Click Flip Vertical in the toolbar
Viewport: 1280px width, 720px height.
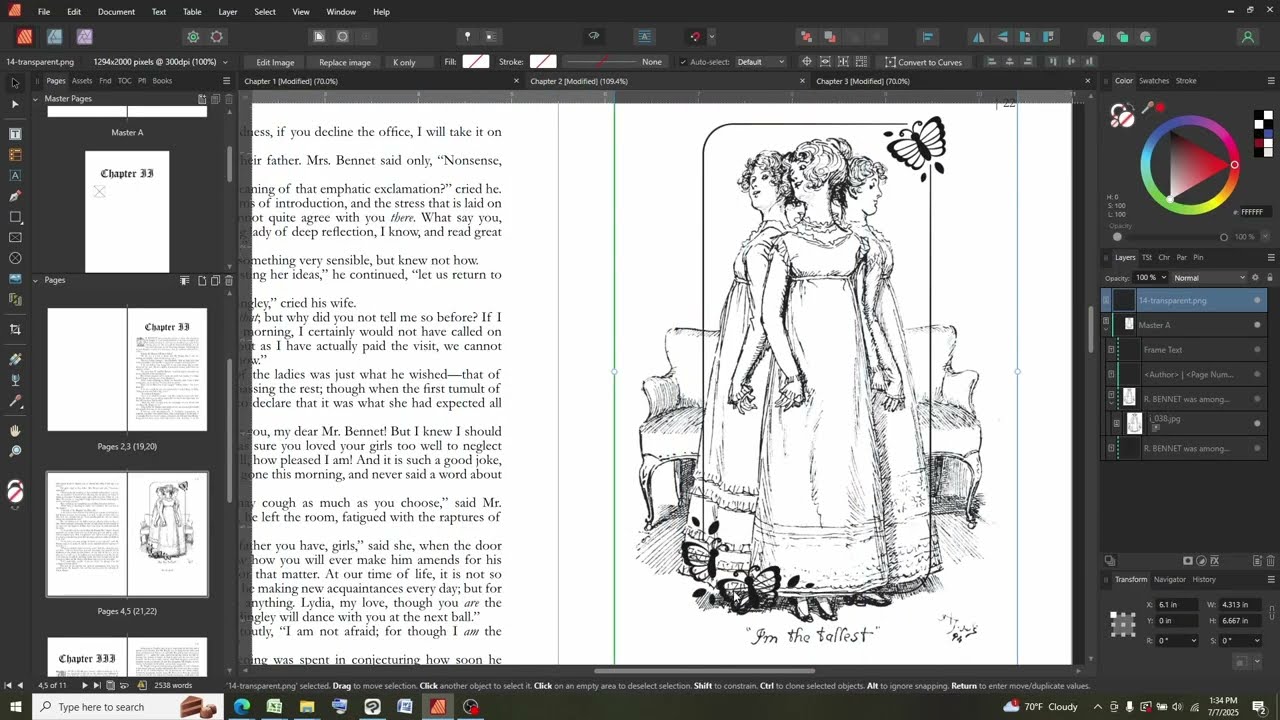1001,36
